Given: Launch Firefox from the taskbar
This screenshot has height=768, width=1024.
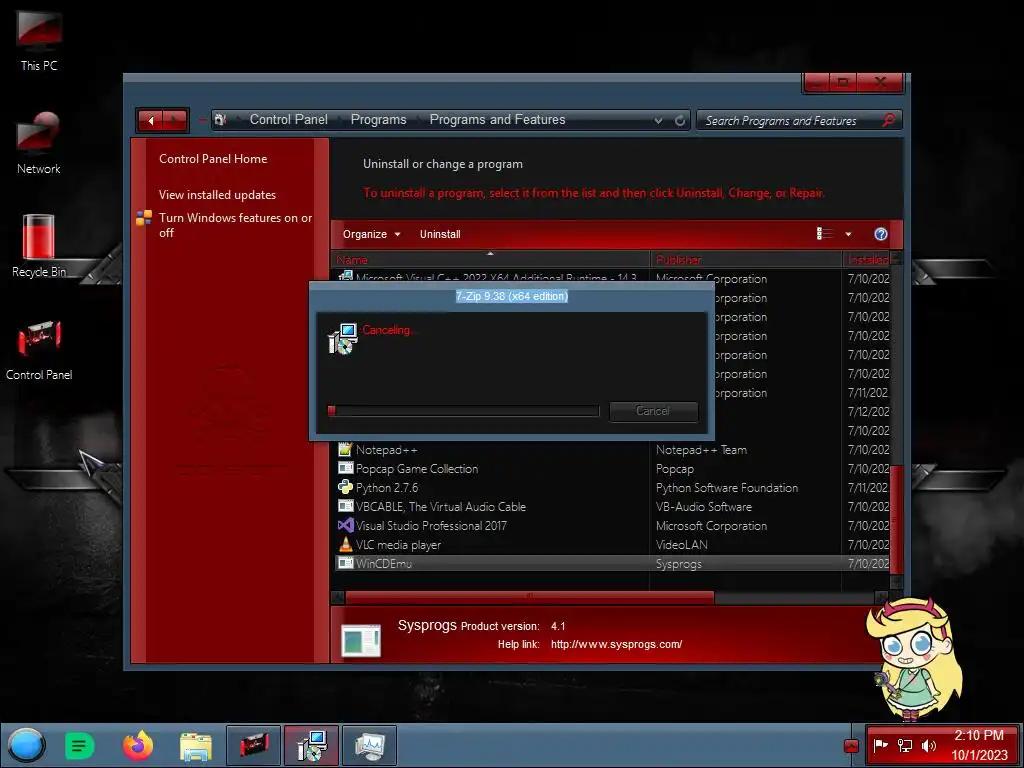Looking at the screenshot, I should pyautogui.click(x=138, y=745).
